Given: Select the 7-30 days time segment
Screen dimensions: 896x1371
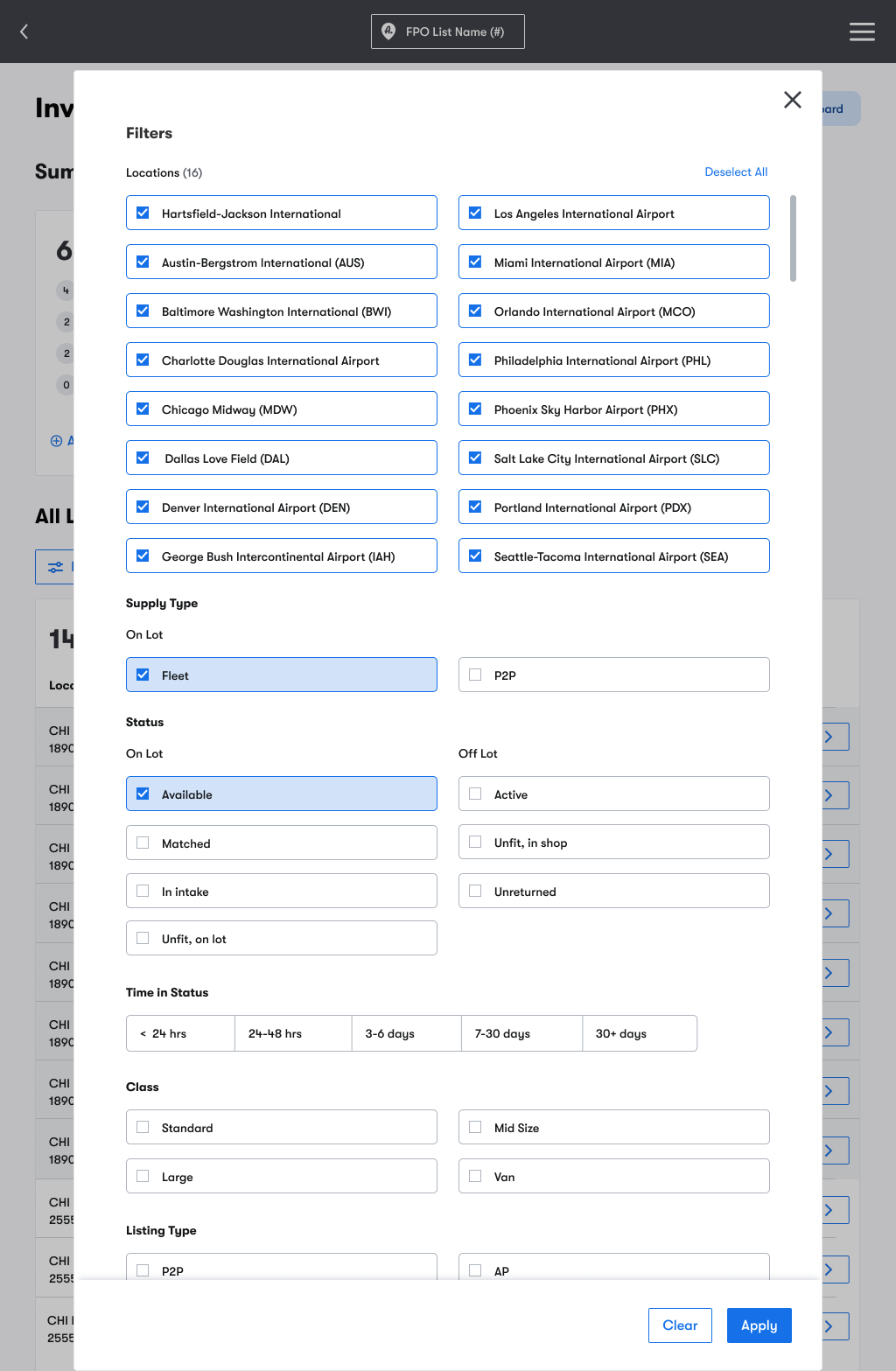Looking at the screenshot, I should click(522, 1033).
